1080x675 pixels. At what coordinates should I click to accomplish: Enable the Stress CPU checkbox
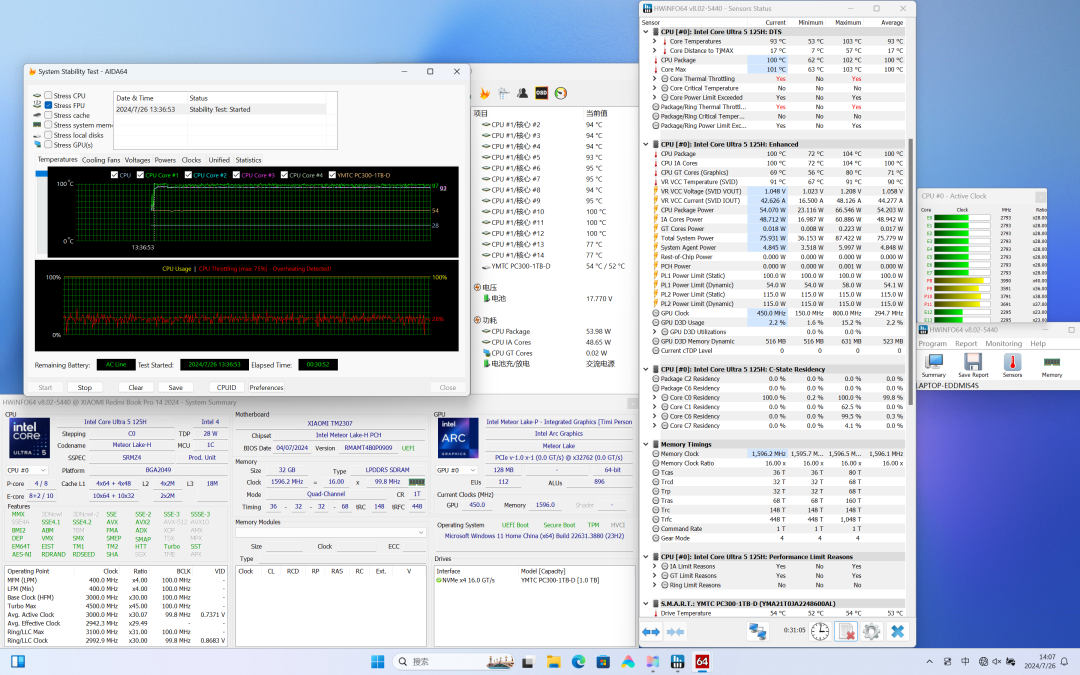(48, 95)
